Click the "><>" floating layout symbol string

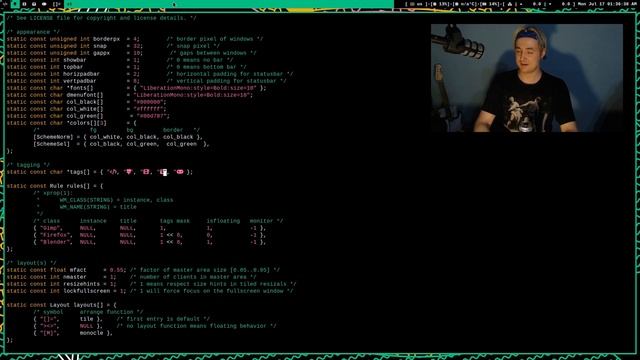click(x=48, y=326)
